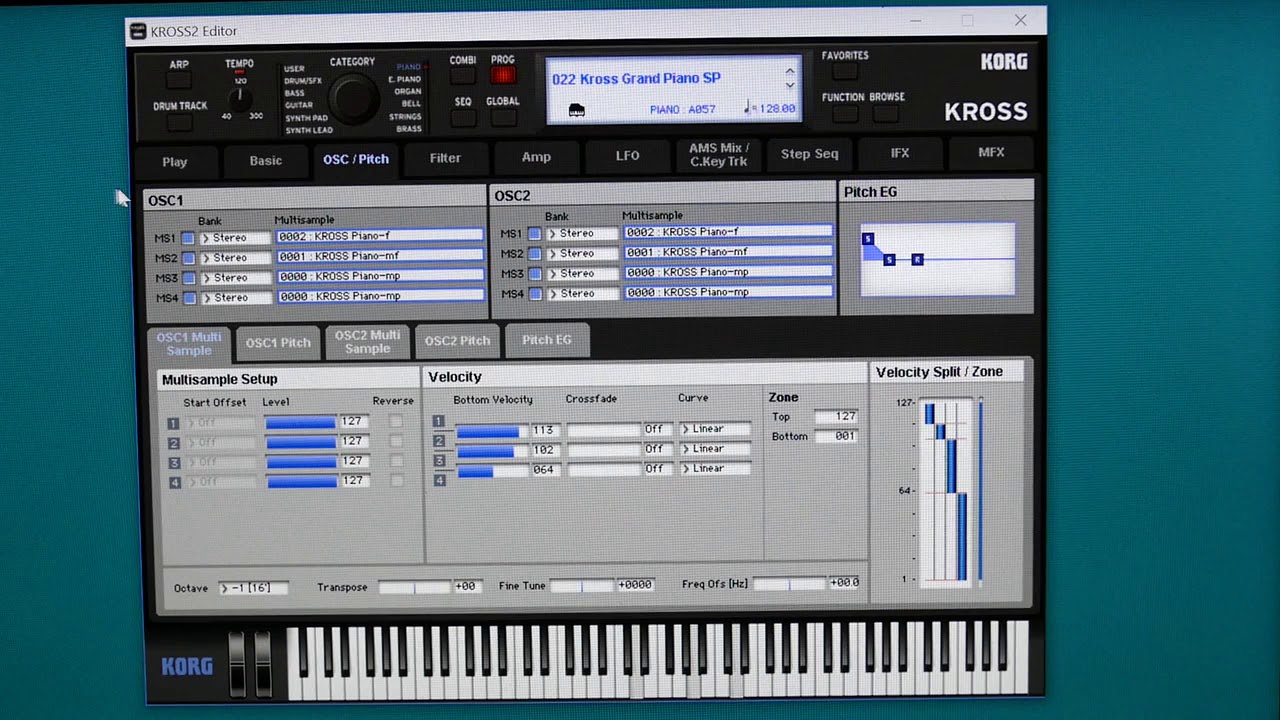The height and width of the screenshot is (720, 1280).
Task: Open the MFX tab
Action: coord(991,152)
